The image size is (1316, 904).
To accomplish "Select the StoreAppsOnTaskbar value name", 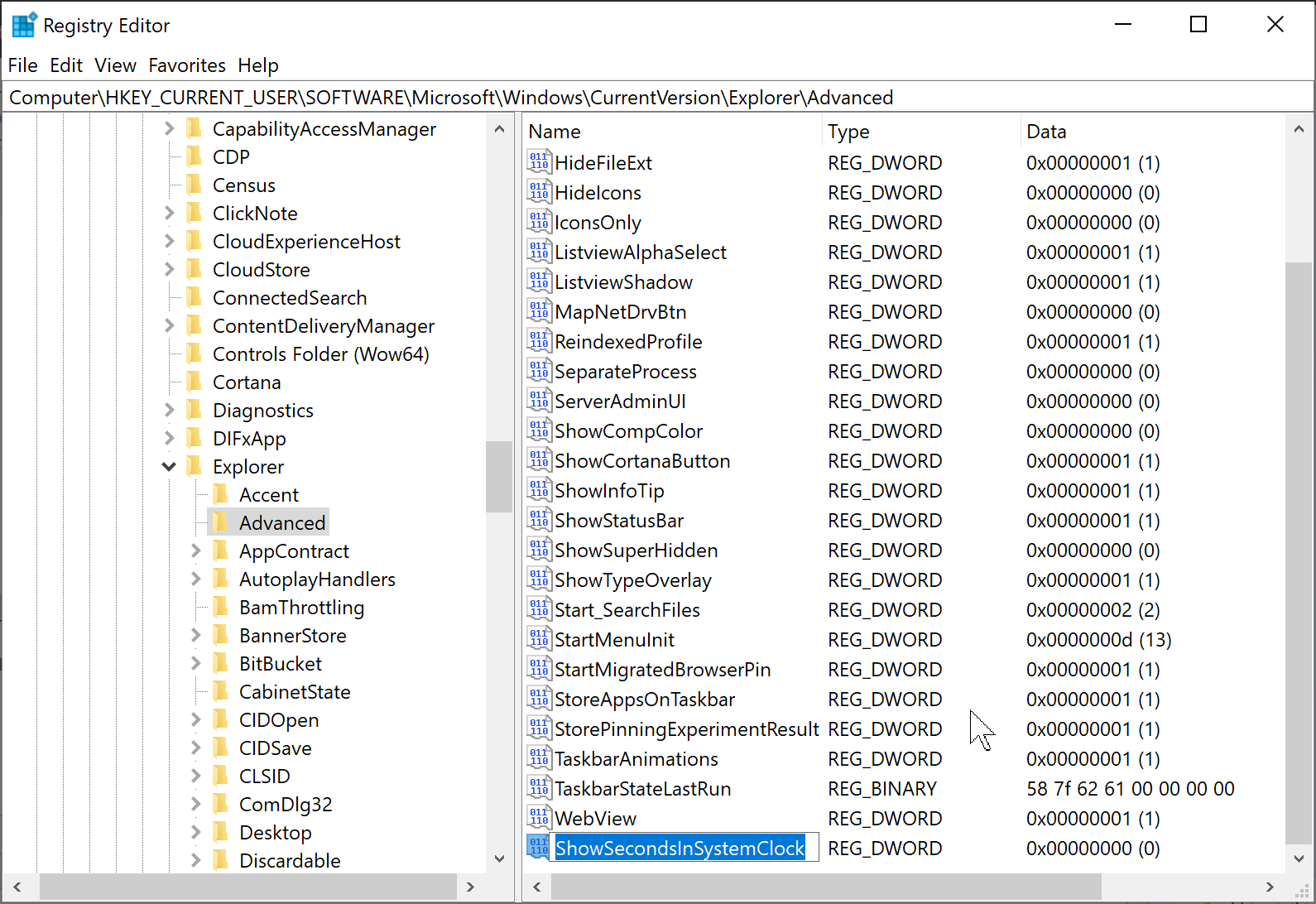I will coord(645,699).
